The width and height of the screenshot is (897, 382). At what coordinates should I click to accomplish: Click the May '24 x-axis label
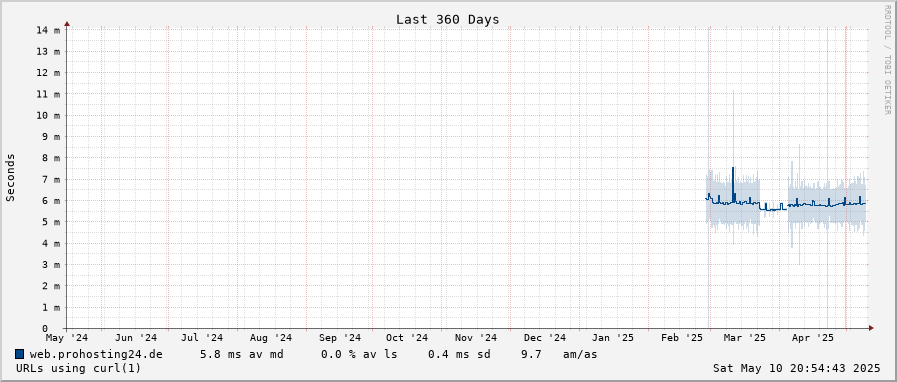tap(67, 338)
